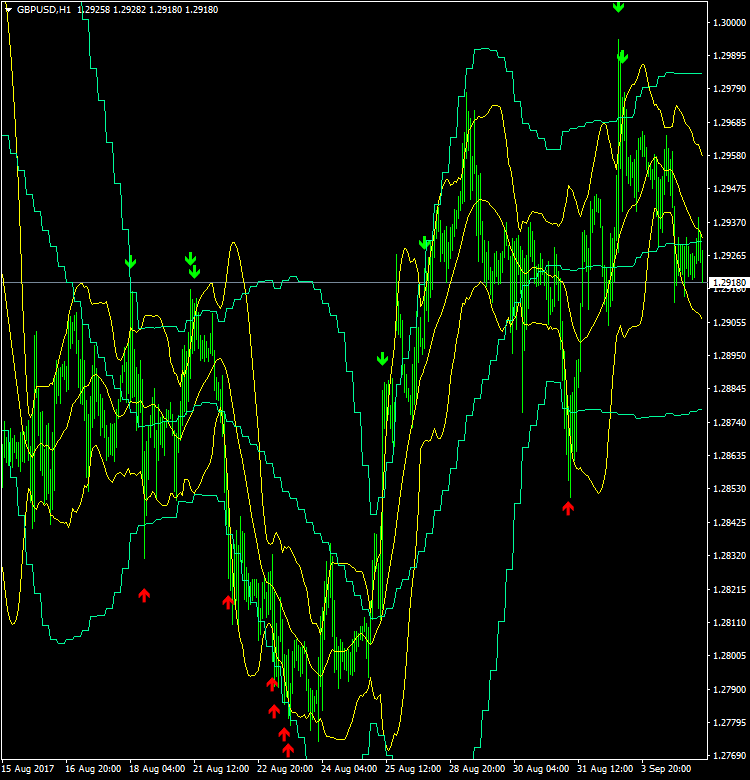
Task: Click the 18 Aug 04:00 time label
Action: pos(157,769)
